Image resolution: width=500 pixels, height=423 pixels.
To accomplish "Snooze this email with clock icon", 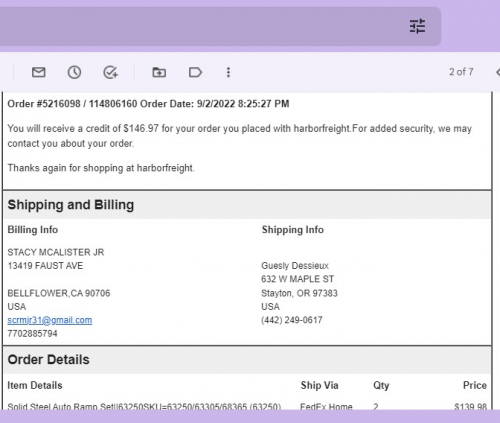I will coord(74,72).
